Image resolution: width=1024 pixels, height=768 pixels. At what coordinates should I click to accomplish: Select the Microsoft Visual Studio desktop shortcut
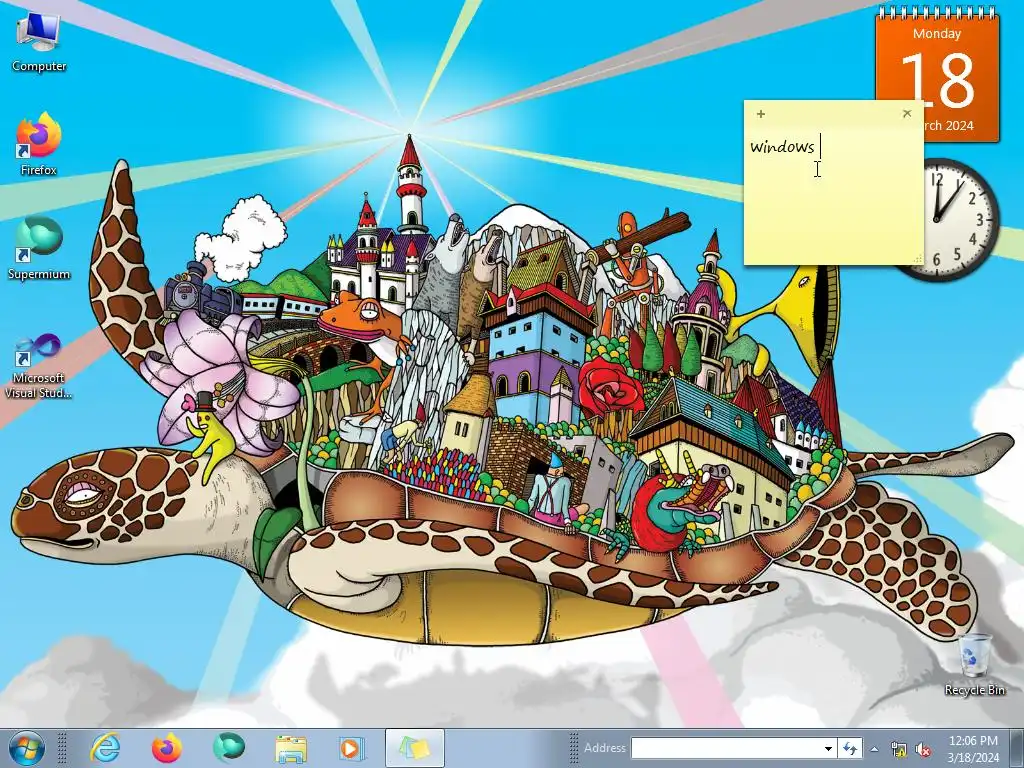pyautogui.click(x=39, y=366)
